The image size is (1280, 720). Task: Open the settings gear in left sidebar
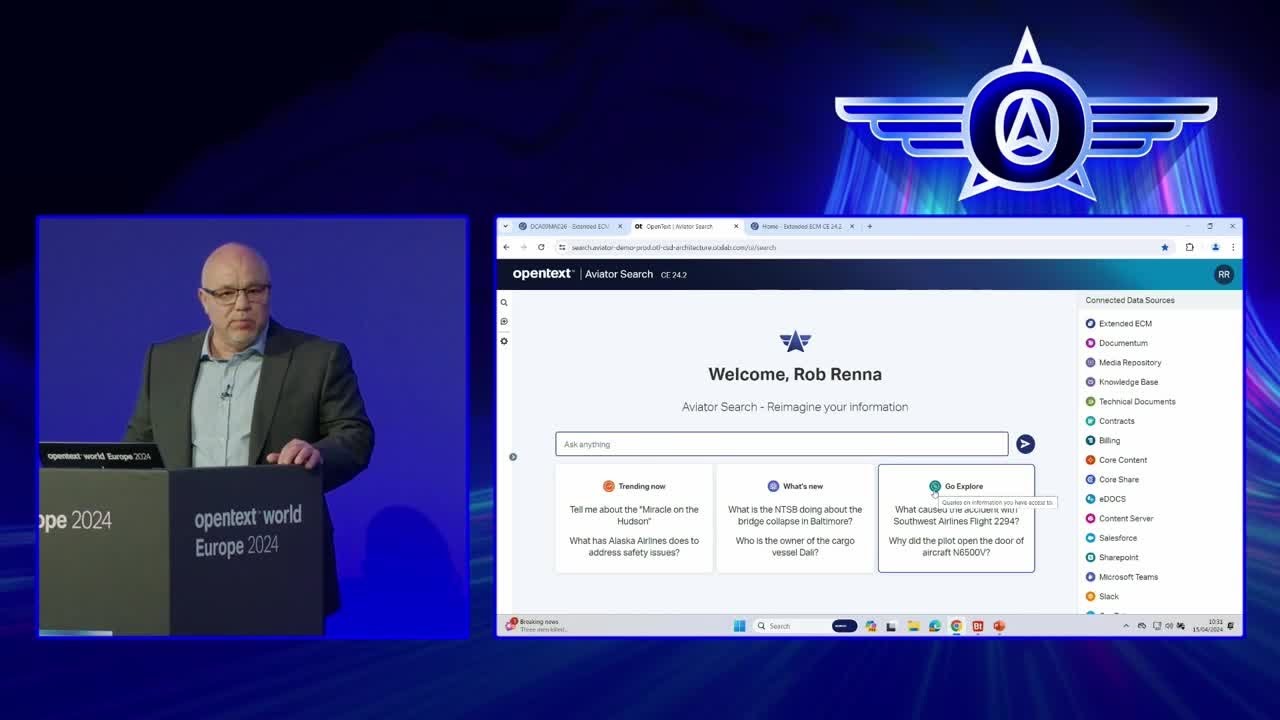tap(504, 341)
